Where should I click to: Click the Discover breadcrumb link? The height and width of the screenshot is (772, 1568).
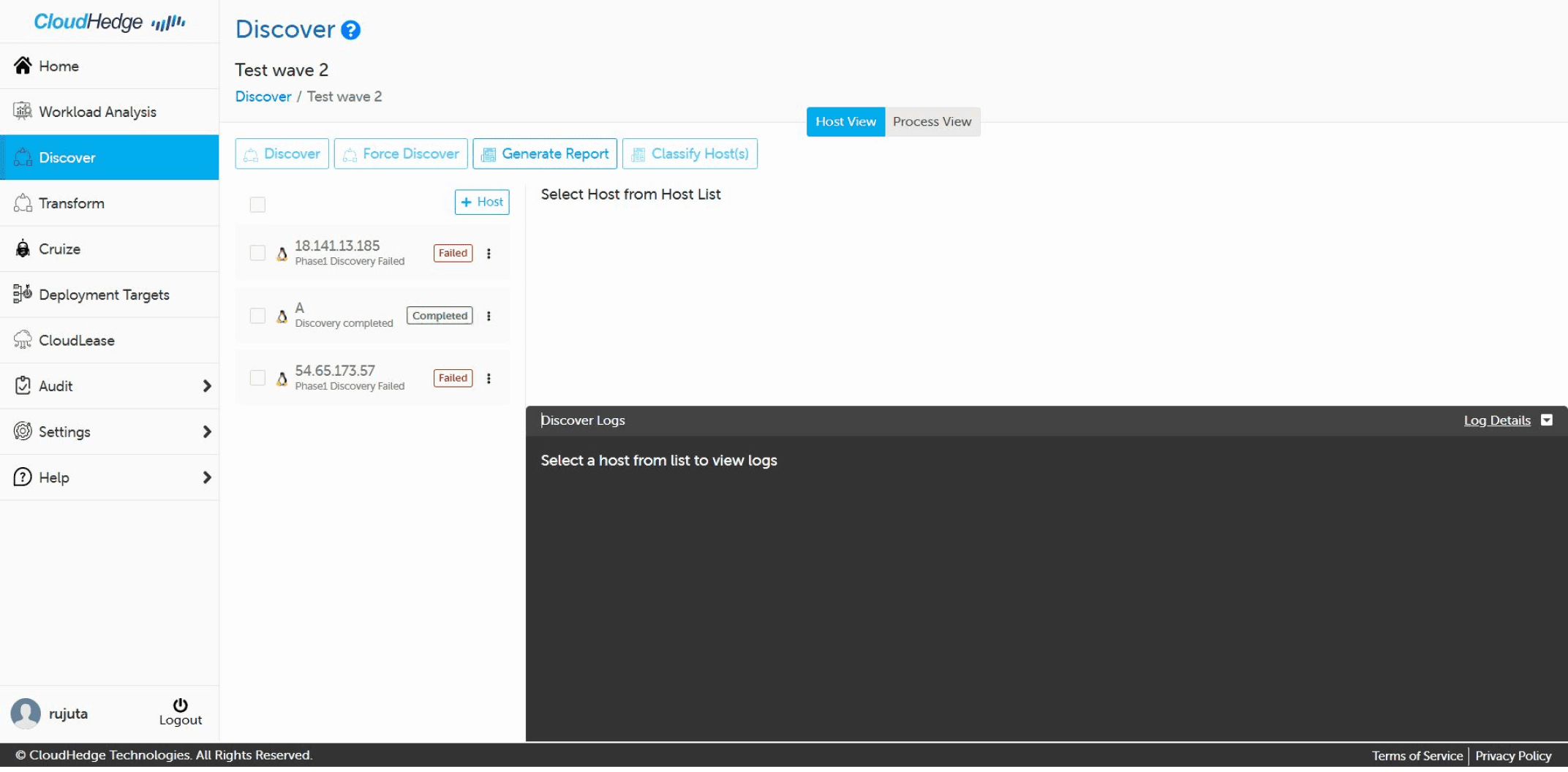coord(263,96)
